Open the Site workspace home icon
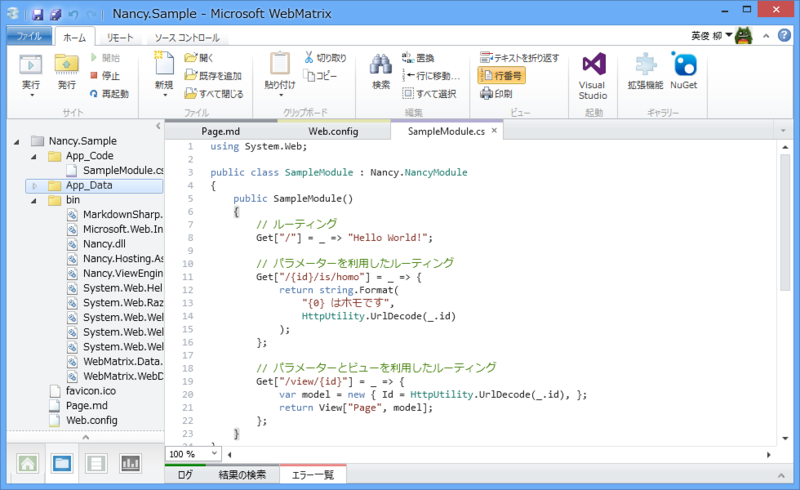Screen dimensions: 800x490 click(x=28, y=463)
